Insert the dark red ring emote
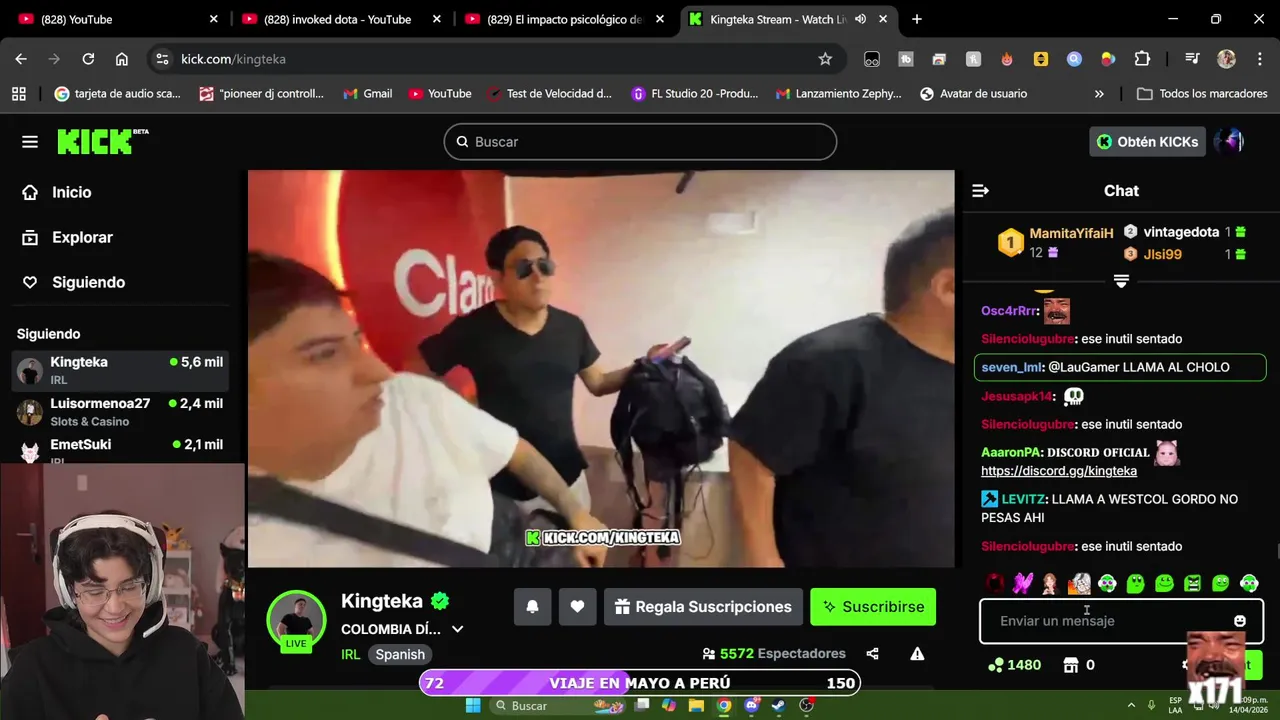The width and height of the screenshot is (1280, 720). click(994, 583)
